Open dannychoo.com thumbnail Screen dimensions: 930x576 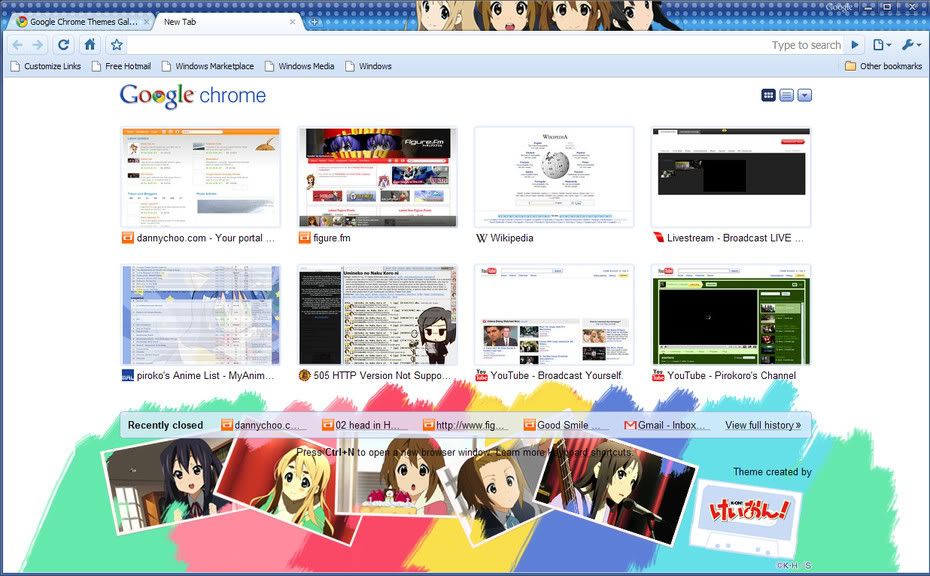click(200, 177)
